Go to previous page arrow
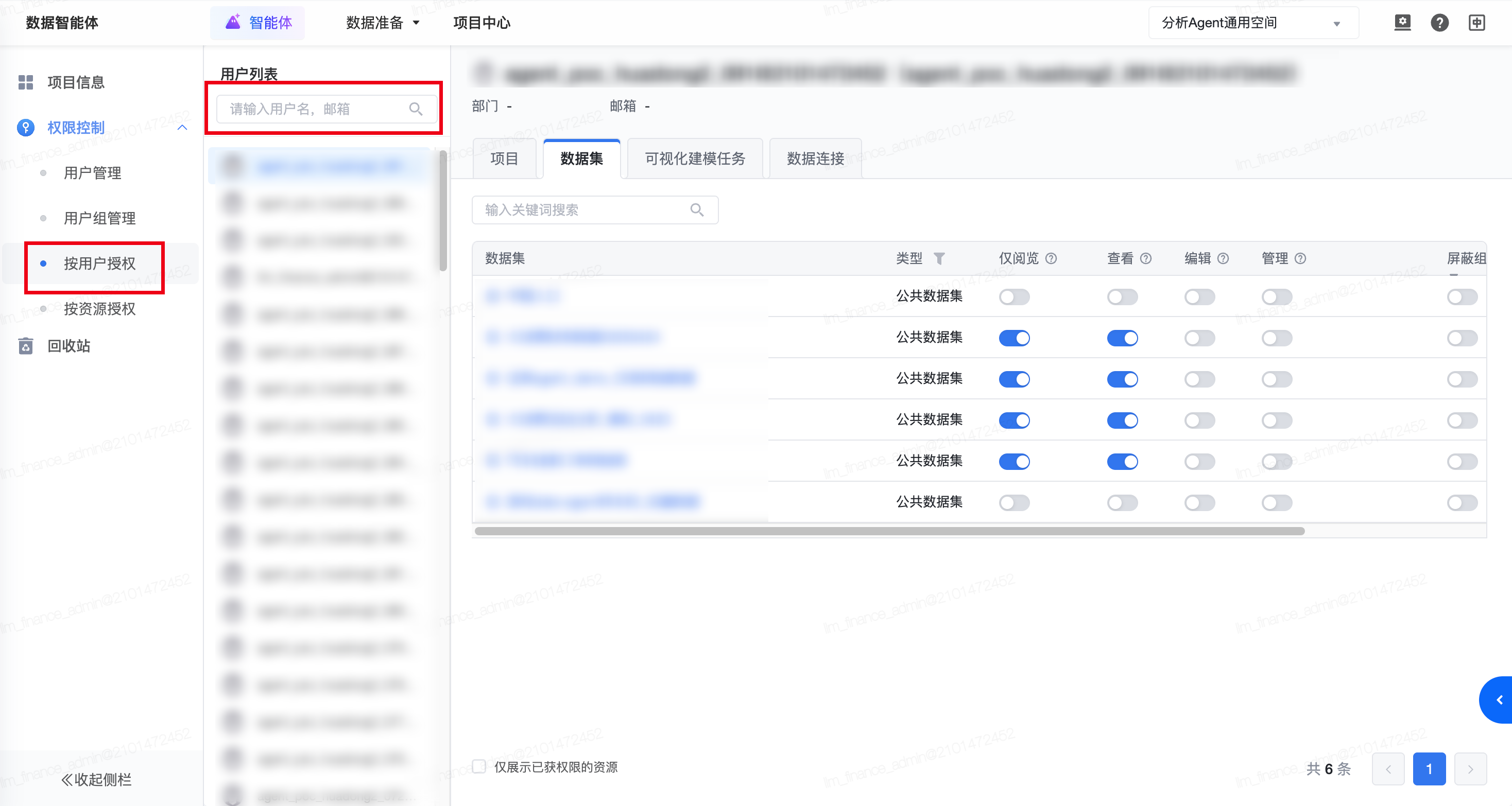 tap(1388, 769)
